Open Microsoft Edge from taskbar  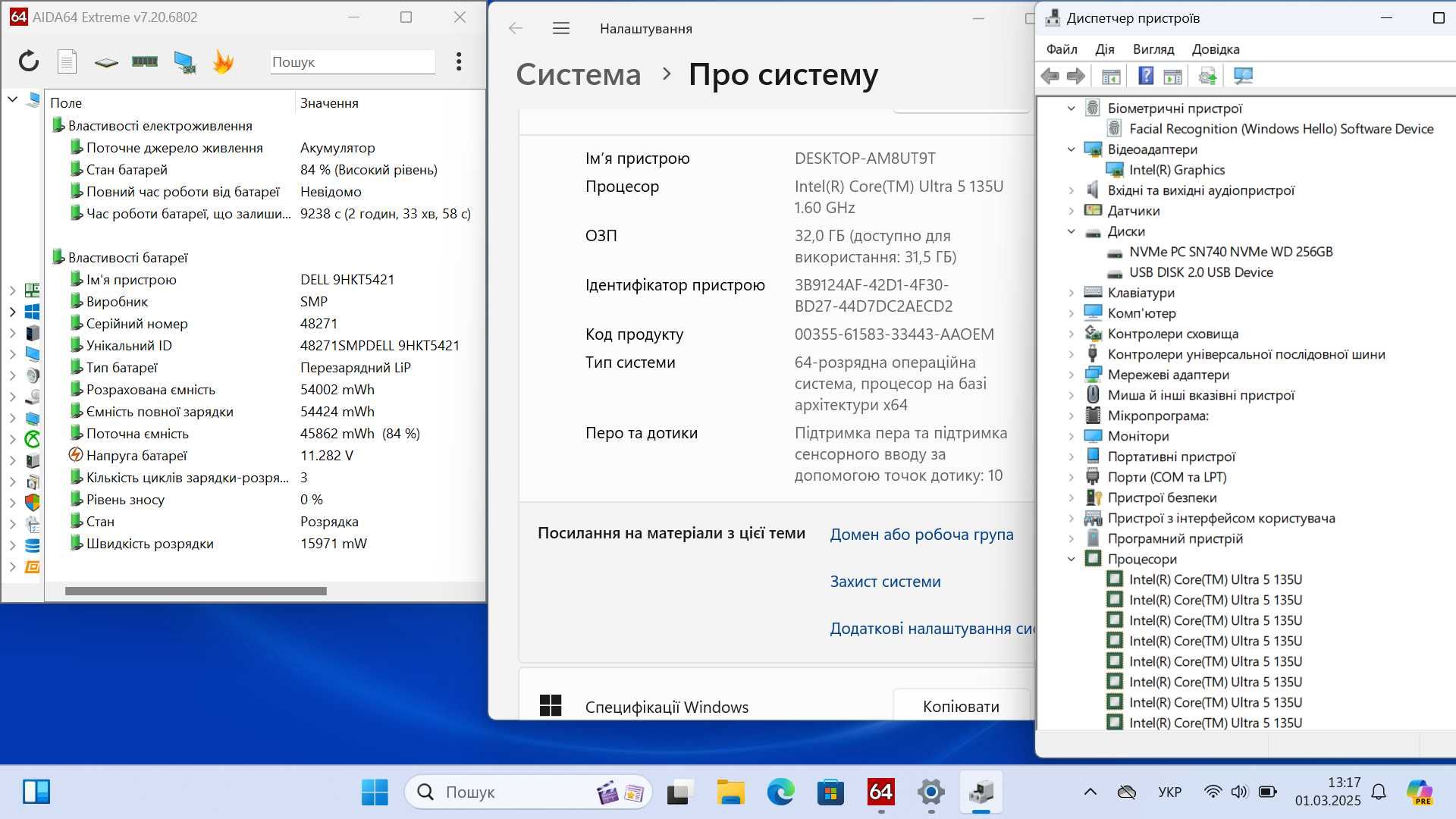(780, 792)
